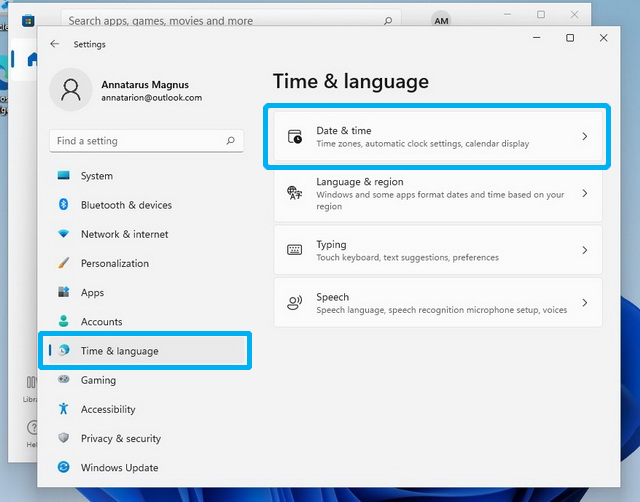Go to Privacy & security settings
640x502 pixels.
click(147, 438)
